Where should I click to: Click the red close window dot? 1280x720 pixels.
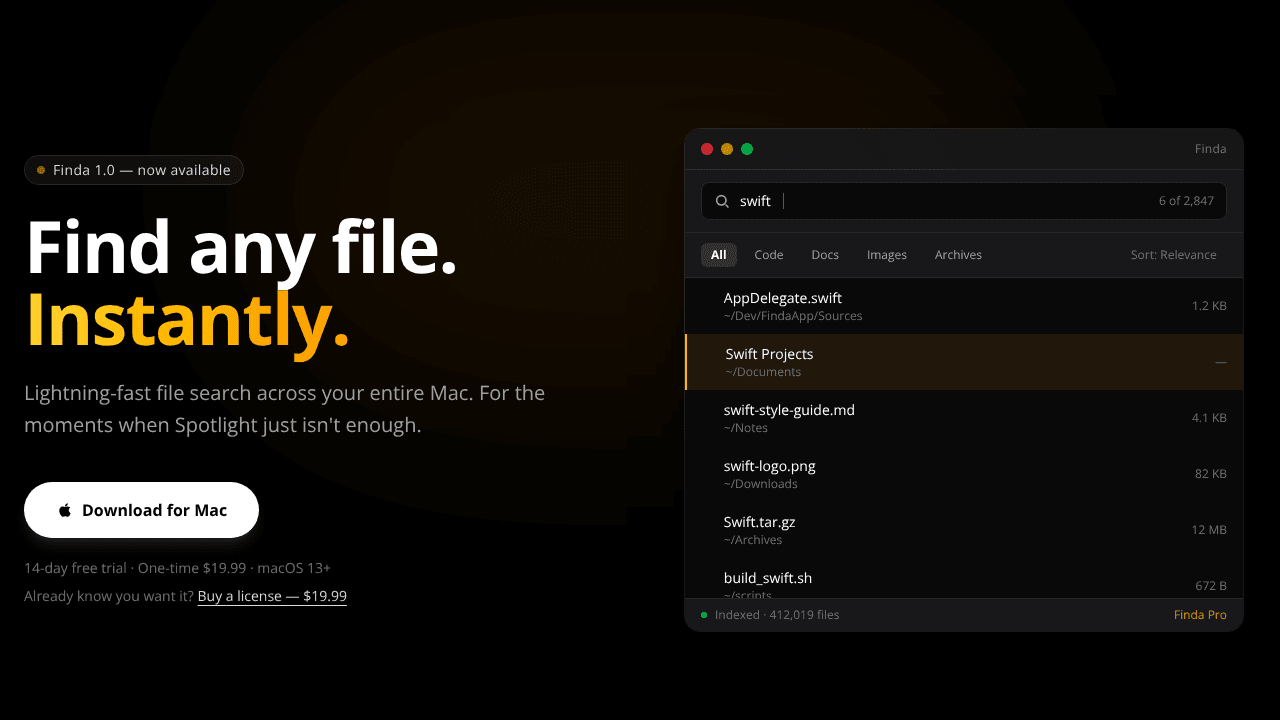pyautogui.click(x=707, y=149)
